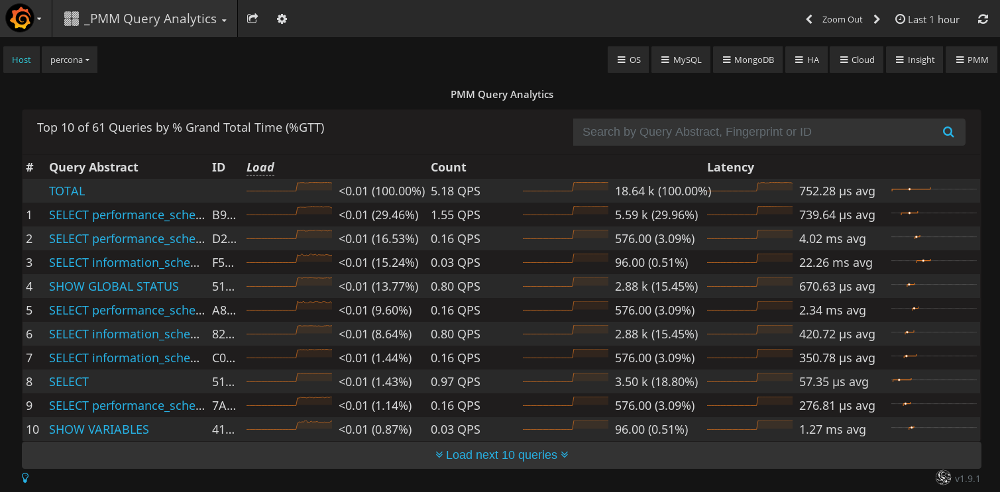Expand the percona host dropdown
Viewport: 1000px width, 492px height.
tap(70, 60)
